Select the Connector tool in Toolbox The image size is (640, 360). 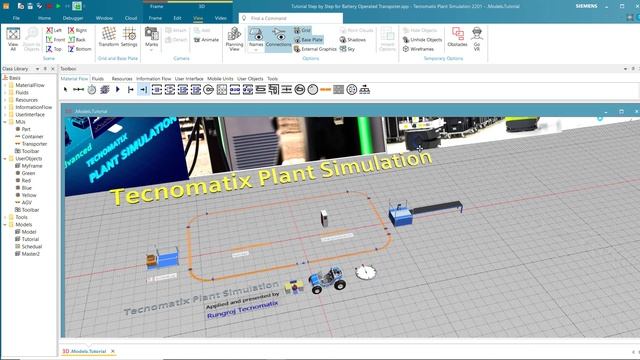pos(78,89)
